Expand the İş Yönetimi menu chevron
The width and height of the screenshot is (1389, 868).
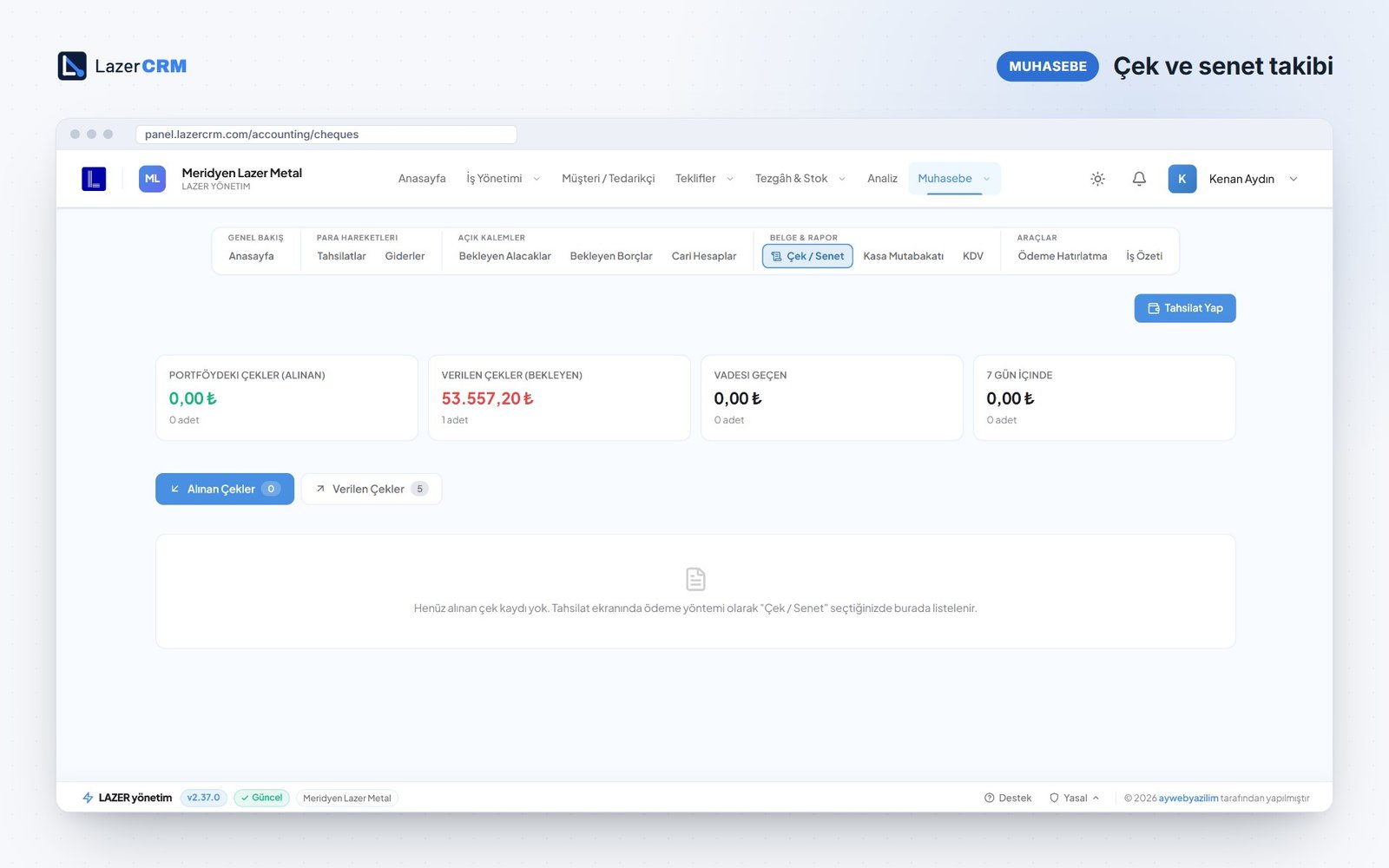pos(537,179)
